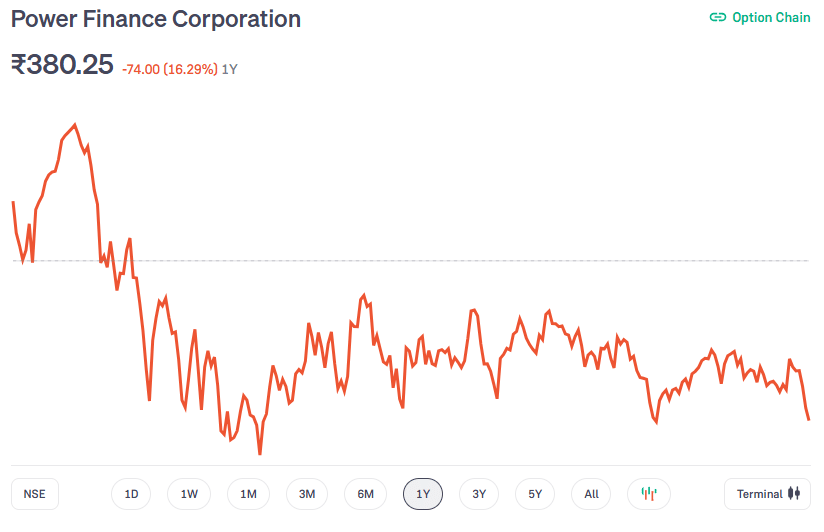This screenshot has width=824, height=532.
Task: Click the active 1Y range pill
Action: [x=423, y=494]
